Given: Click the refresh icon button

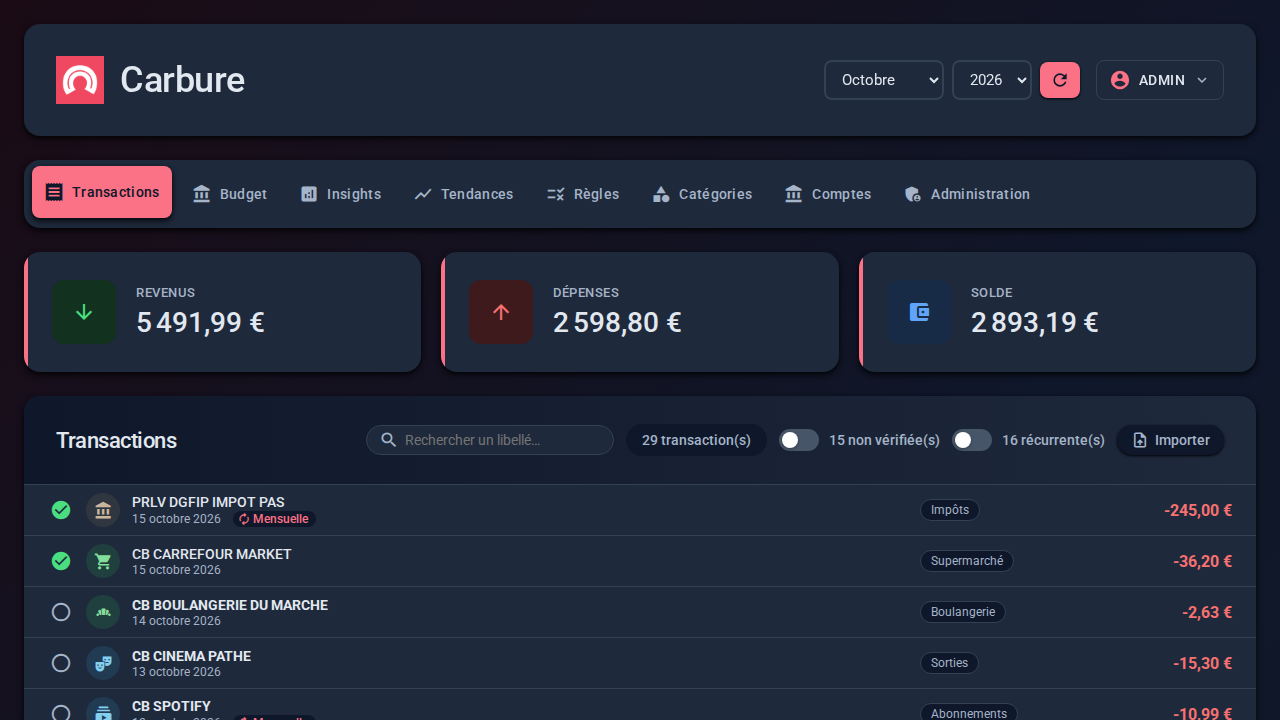Looking at the screenshot, I should [1060, 80].
